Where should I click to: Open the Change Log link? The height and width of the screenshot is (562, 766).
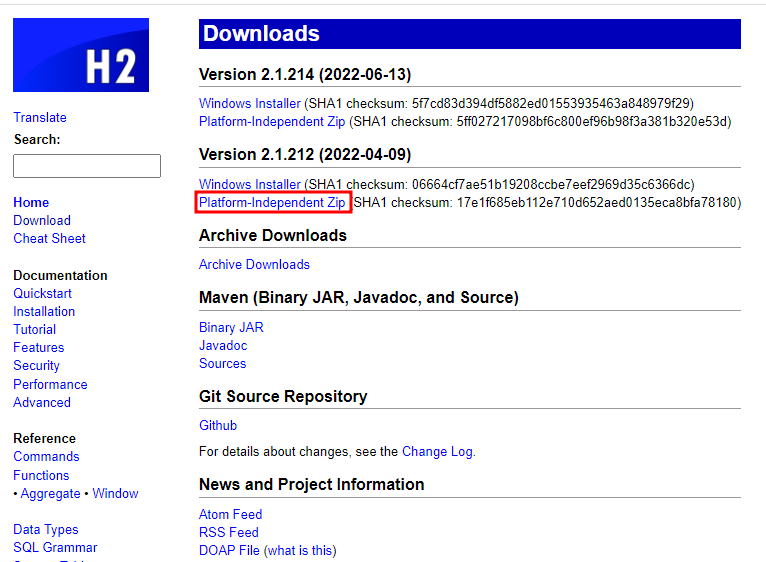437,452
